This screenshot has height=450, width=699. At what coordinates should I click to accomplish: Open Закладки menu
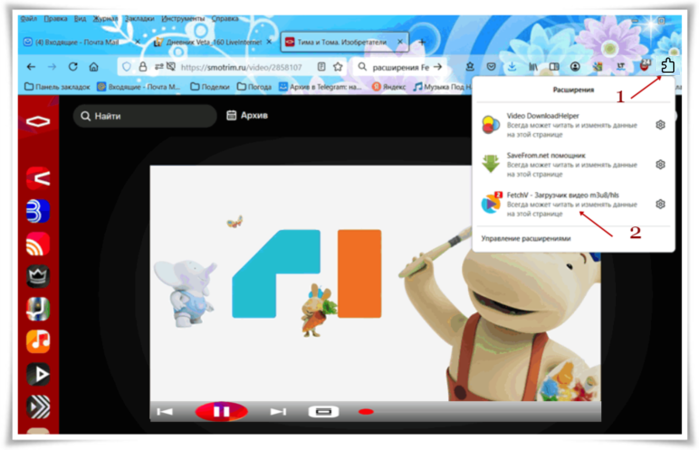140,19
